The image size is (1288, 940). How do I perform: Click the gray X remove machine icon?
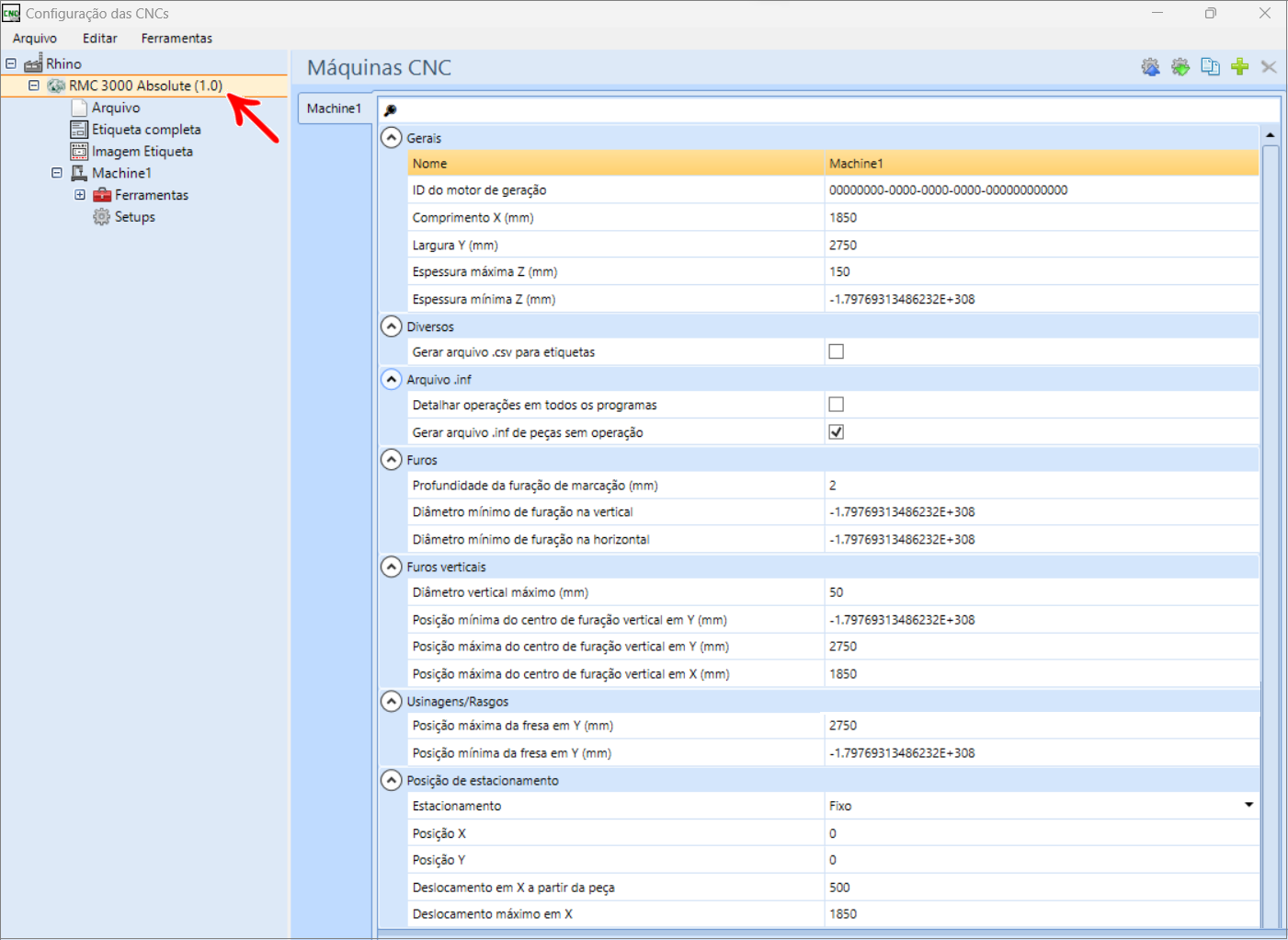pyautogui.click(x=1269, y=67)
